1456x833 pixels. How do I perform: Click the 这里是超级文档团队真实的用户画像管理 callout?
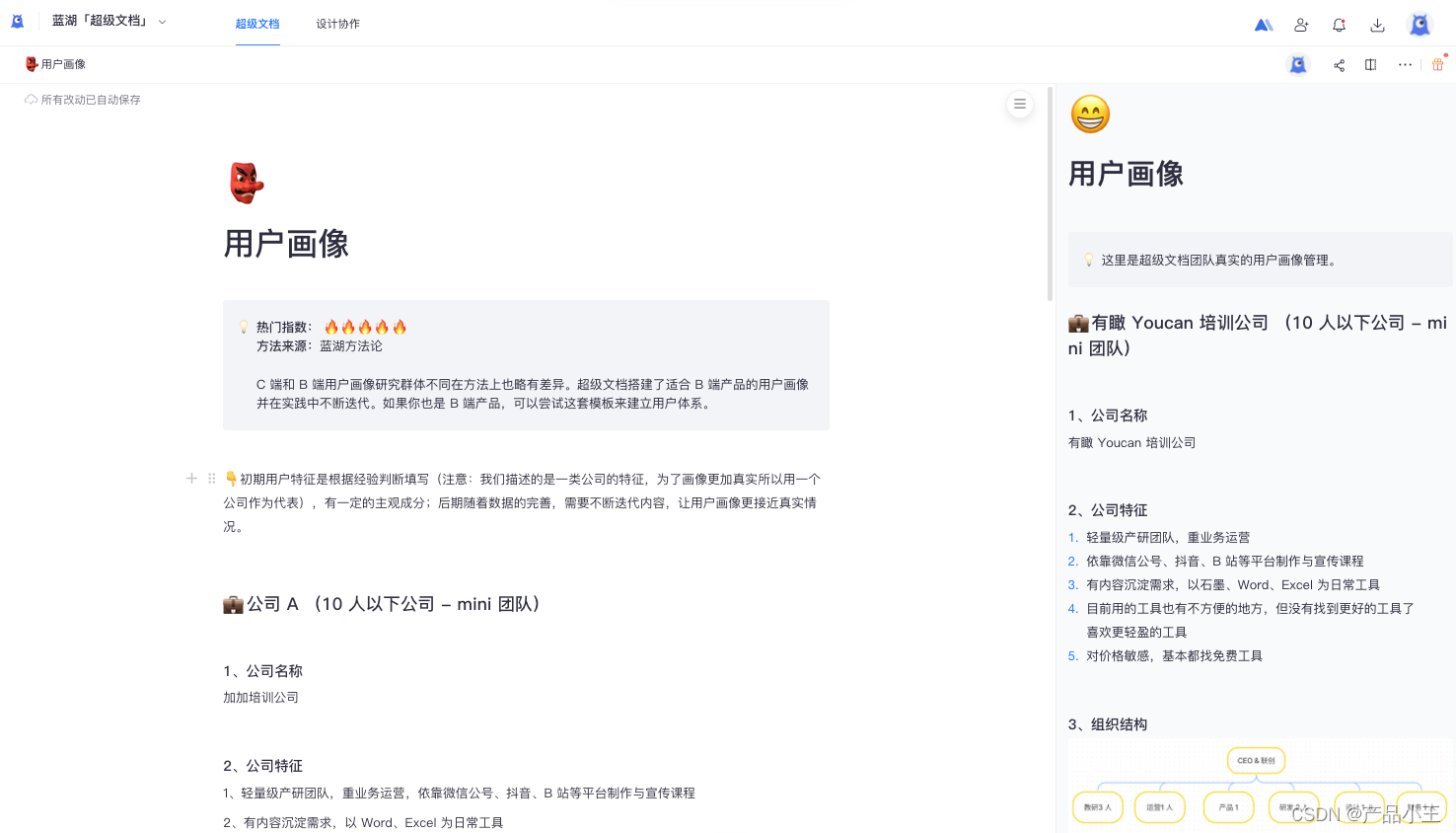[x=1261, y=260]
